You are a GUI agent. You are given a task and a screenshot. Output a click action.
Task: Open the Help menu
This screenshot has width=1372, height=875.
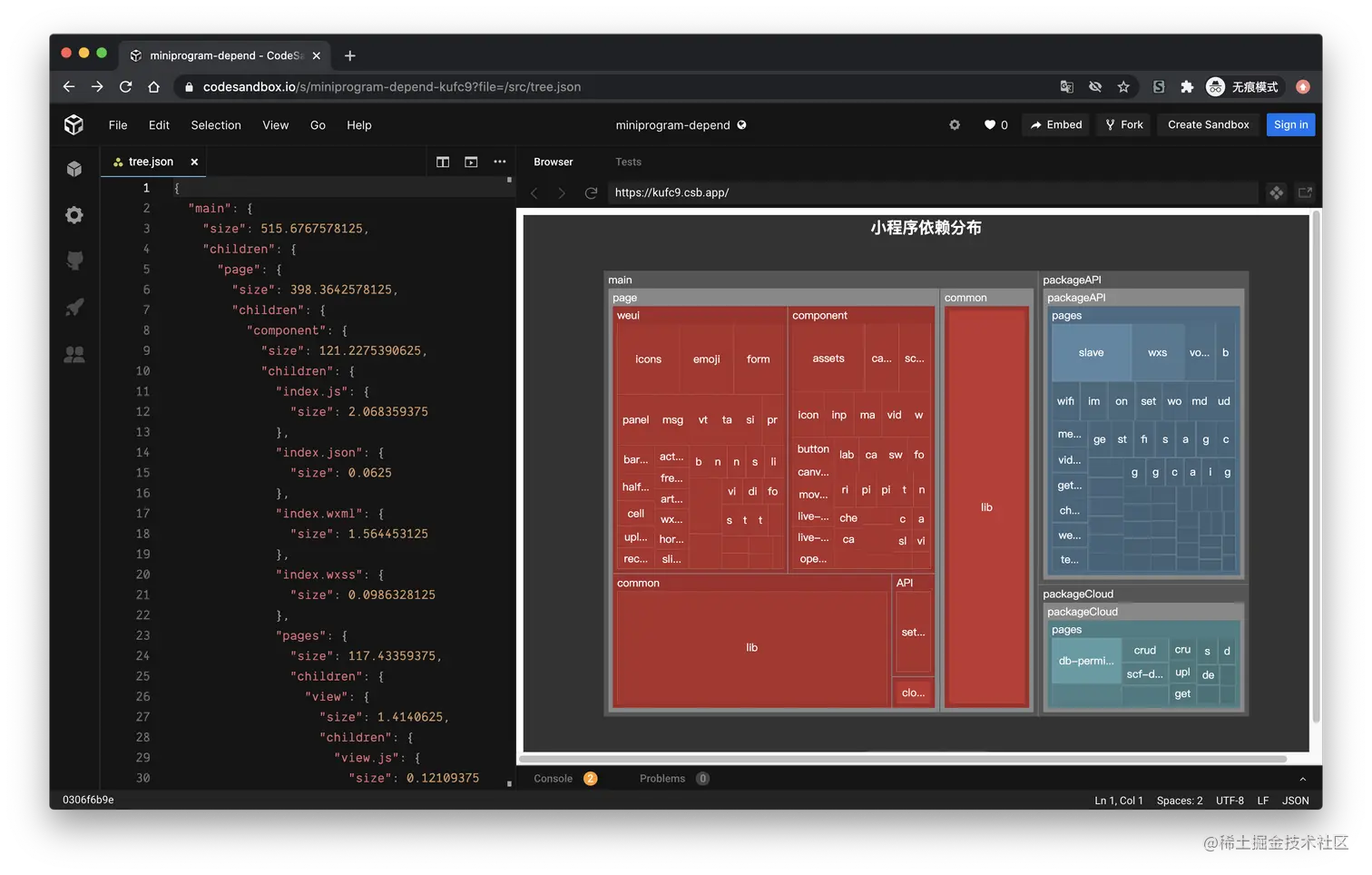point(359,125)
